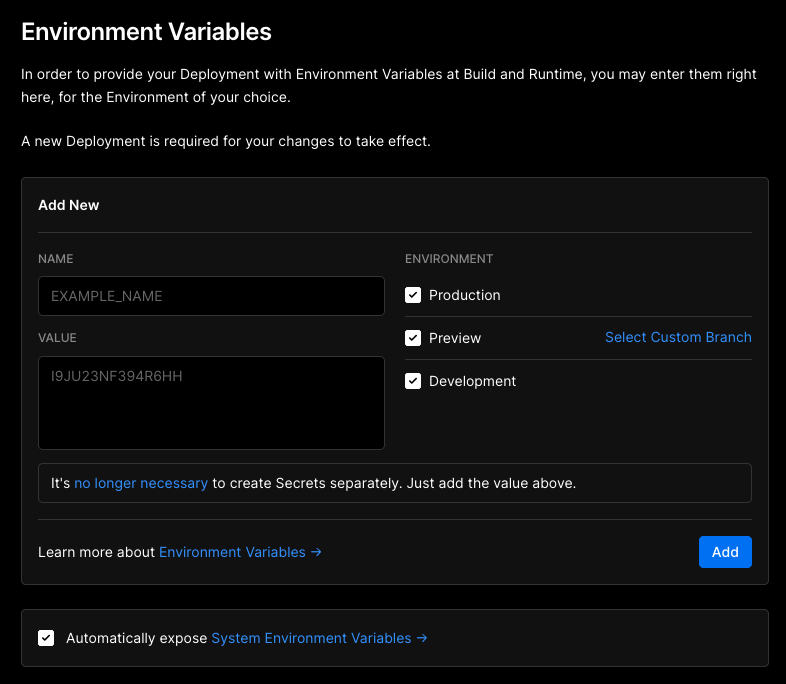This screenshot has height=684, width=786.
Task: Open the Select Custom Branch link
Action: click(678, 337)
